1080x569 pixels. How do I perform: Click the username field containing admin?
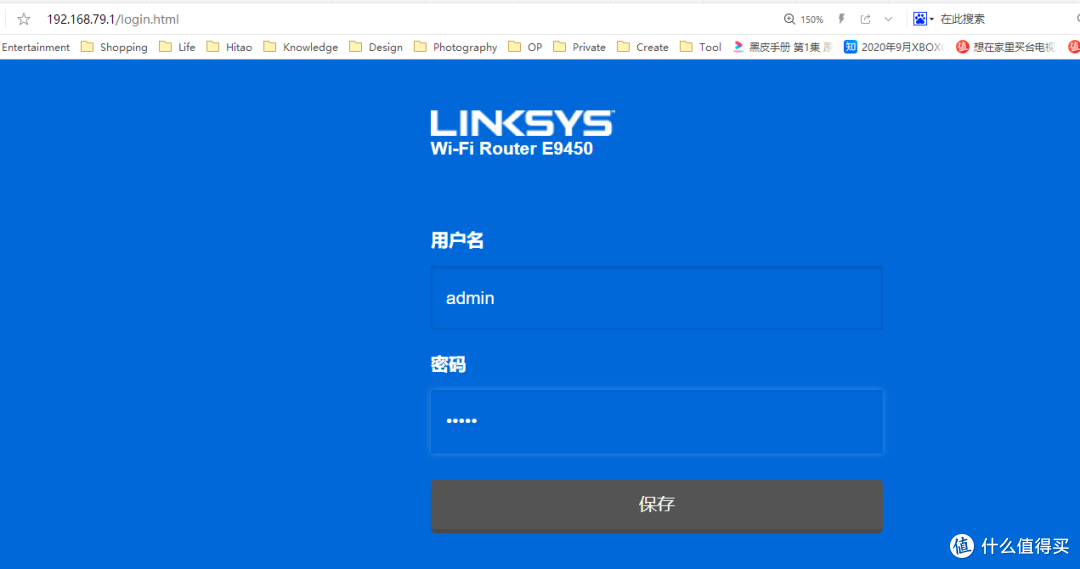point(656,298)
